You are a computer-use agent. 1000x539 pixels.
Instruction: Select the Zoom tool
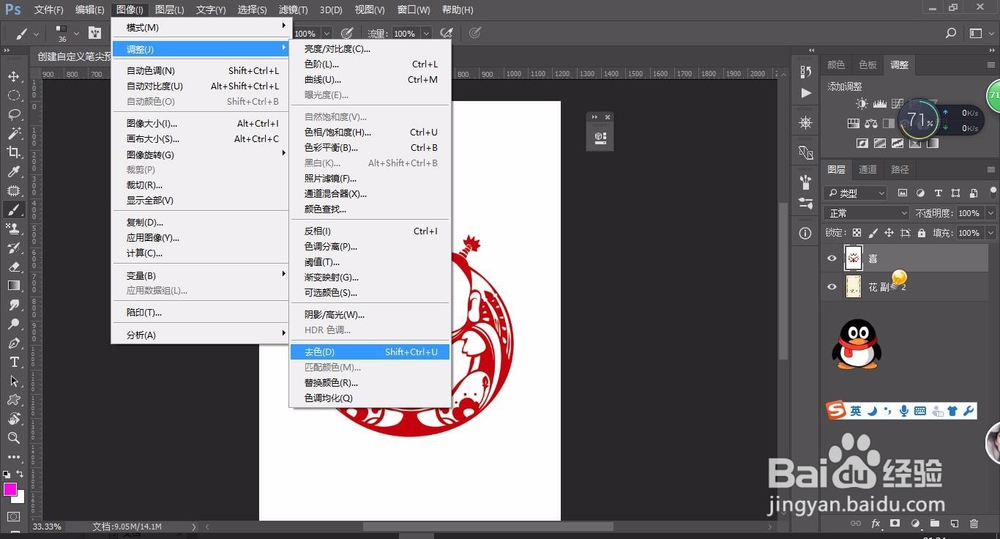coord(13,438)
